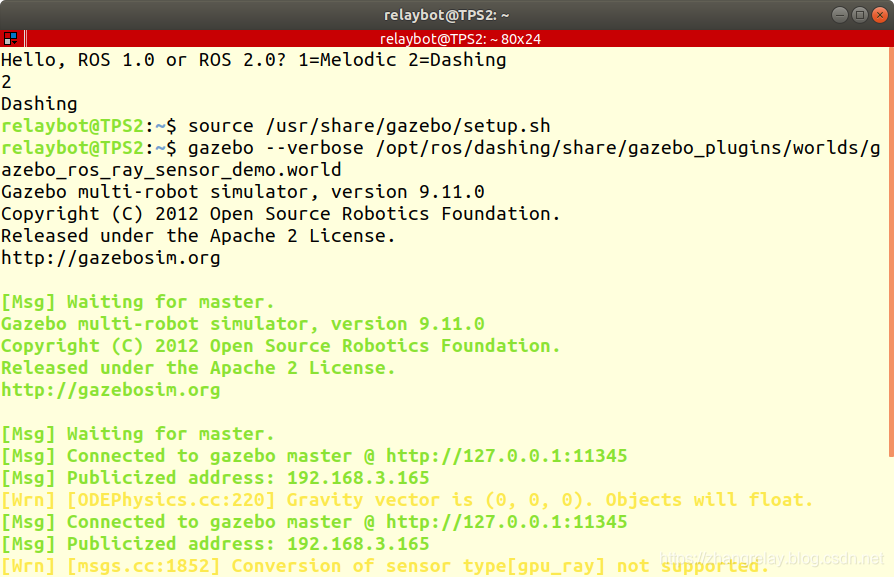The image size is (894, 577).
Task: Click the terminal tab icon top-left
Action: click(x=10, y=37)
